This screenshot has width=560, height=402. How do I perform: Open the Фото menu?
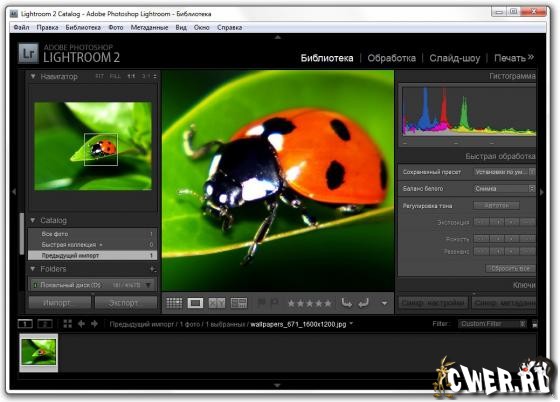coord(116,27)
